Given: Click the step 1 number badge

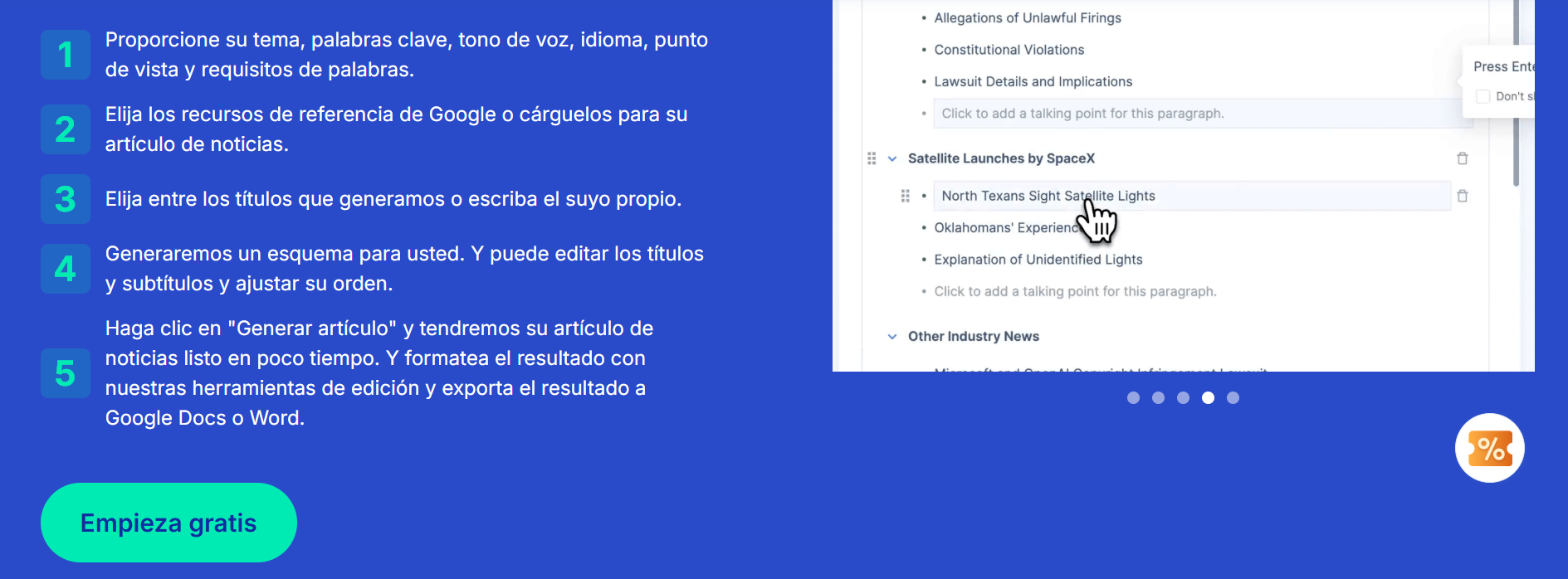Looking at the screenshot, I should (x=66, y=55).
